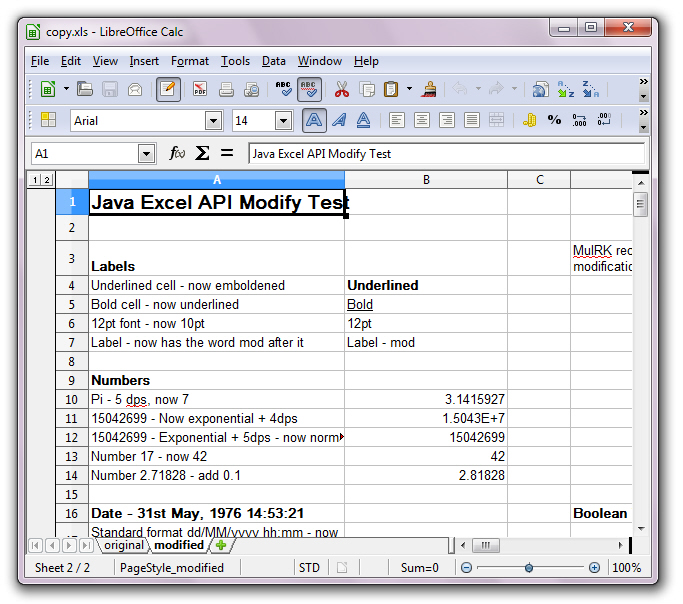Sort descending Z to A
Screen dimensions: 683x604
coord(591,89)
